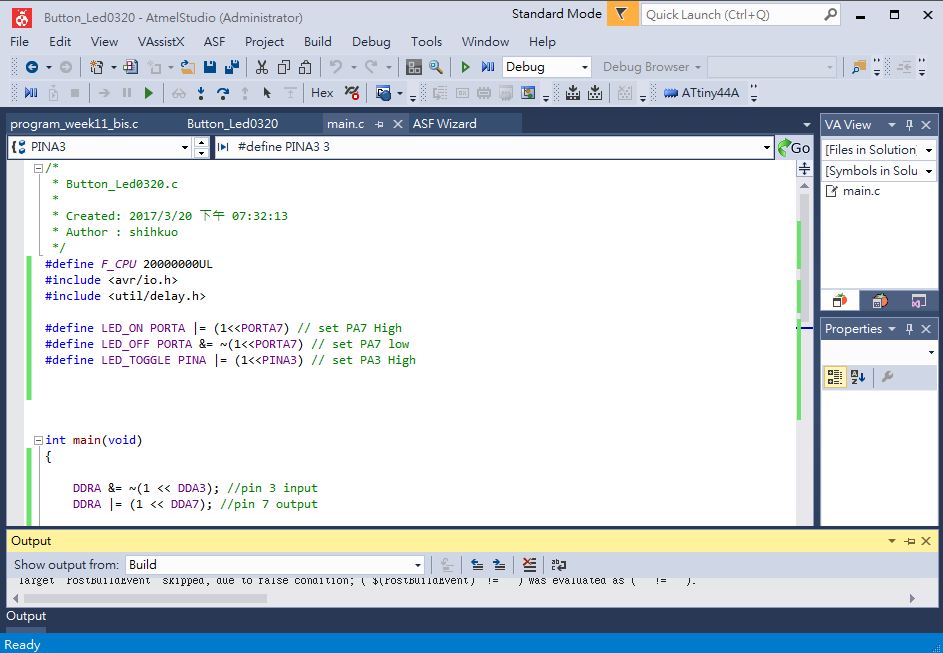The height and width of the screenshot is (653, 943).
Task: Open the PINA3 scope dropdown
Action: point(184,147)
